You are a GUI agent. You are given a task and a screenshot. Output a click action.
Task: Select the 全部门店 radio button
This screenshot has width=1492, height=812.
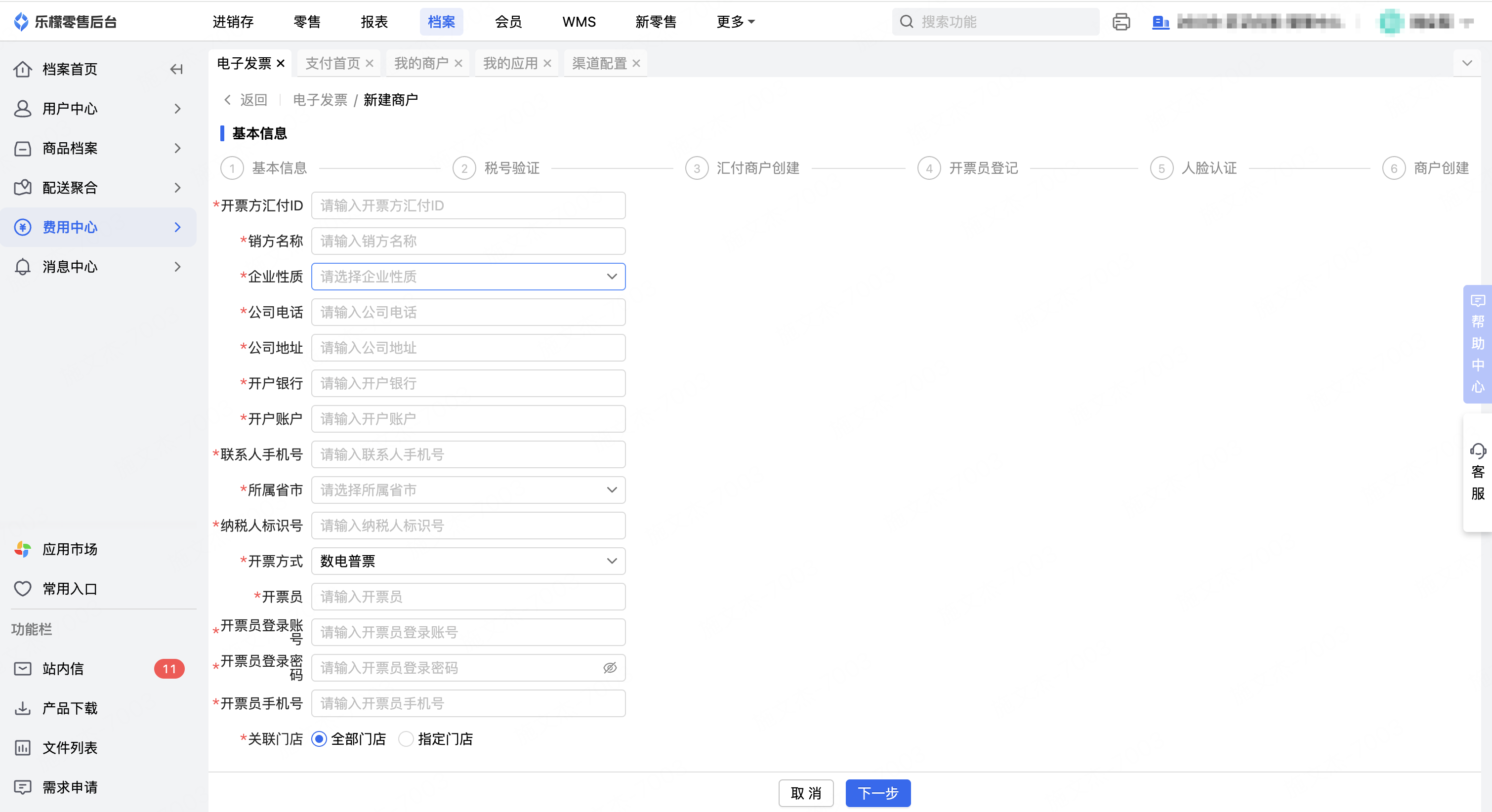[319, 739]
